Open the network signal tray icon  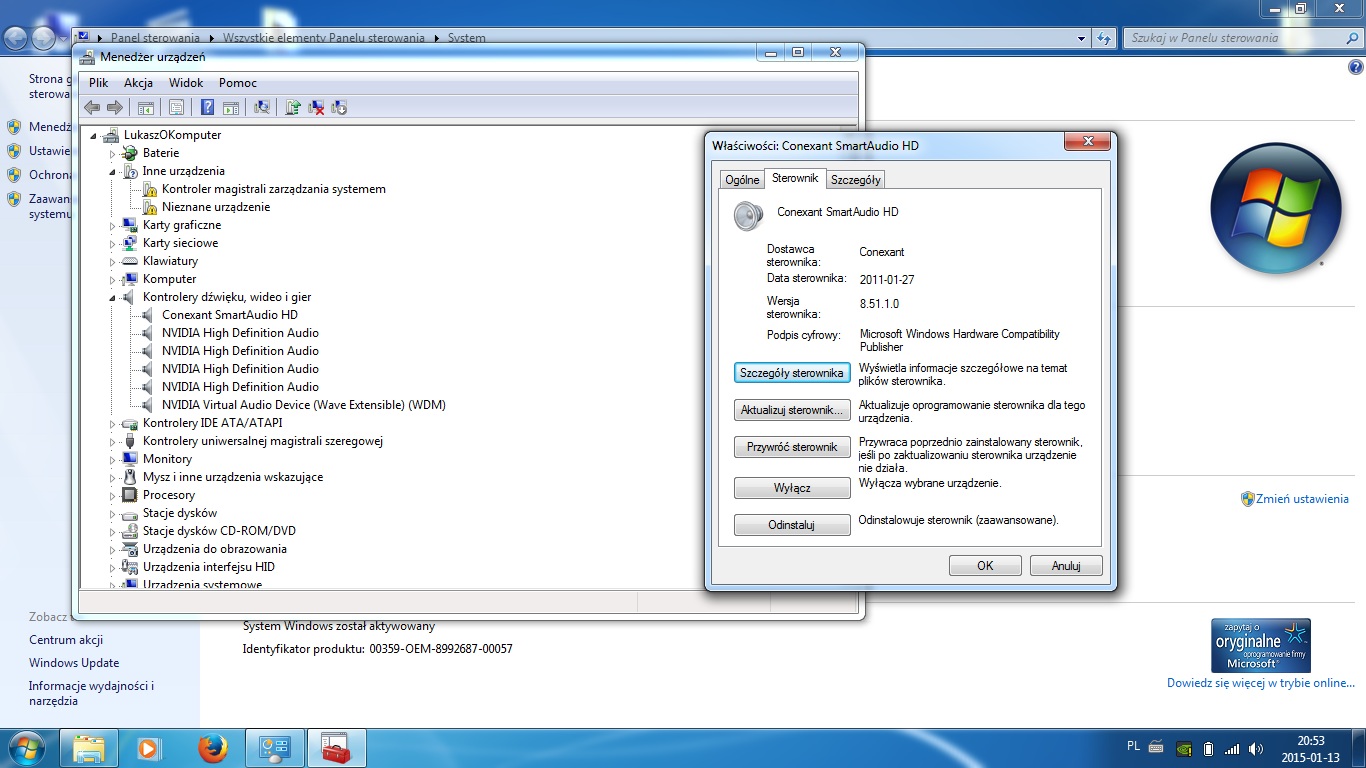tap(1231, 748)
